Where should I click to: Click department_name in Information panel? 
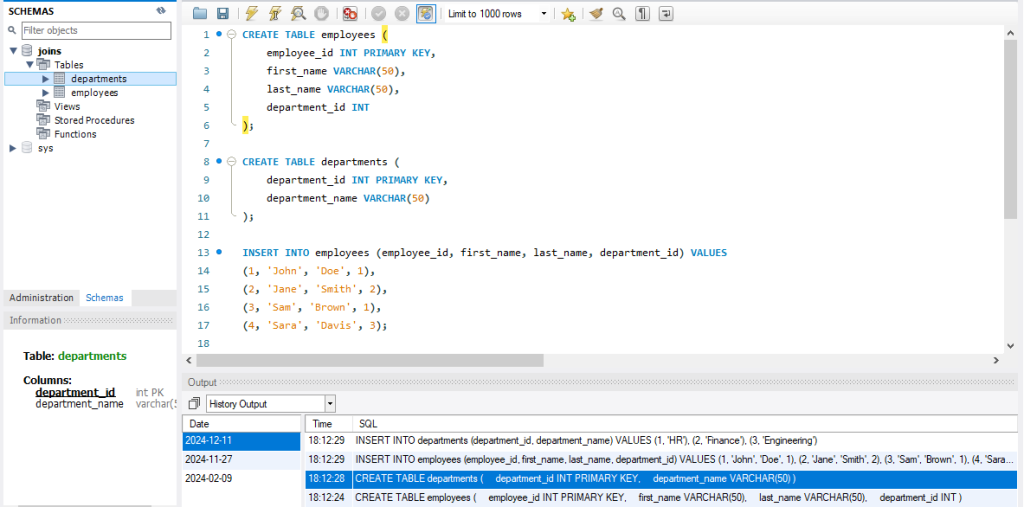coord(79,404)
